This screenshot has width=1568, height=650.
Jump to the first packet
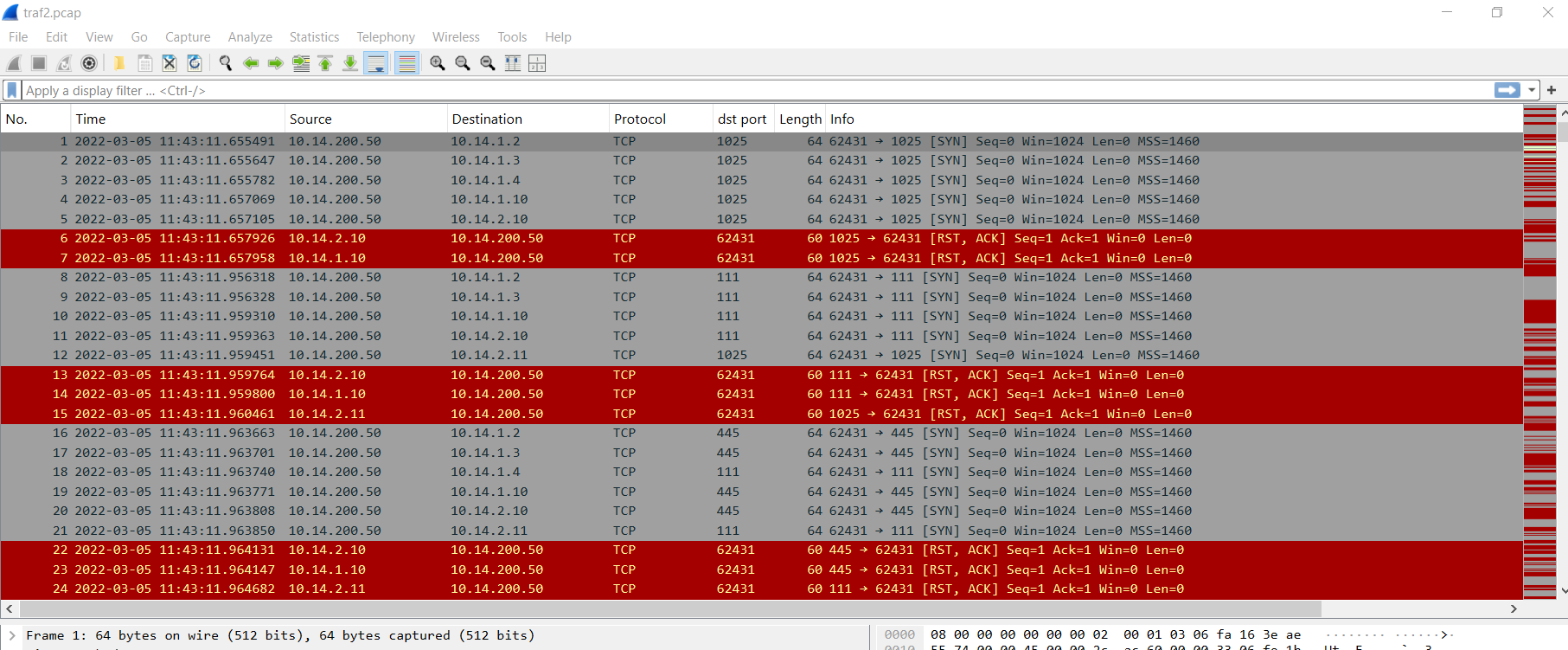click(x=325, y=63)
